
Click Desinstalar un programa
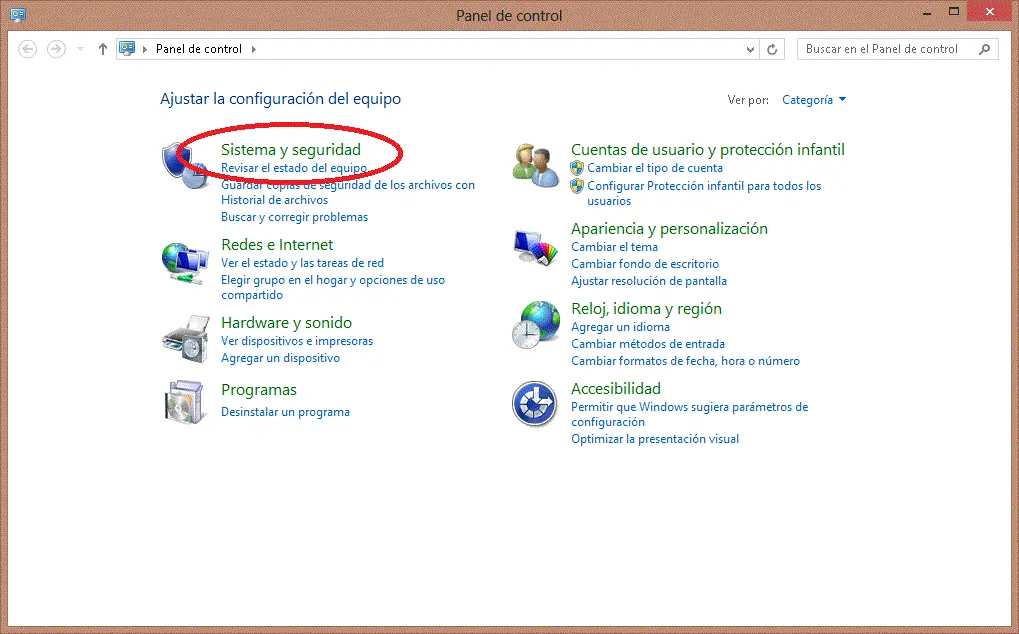(285, 412)
